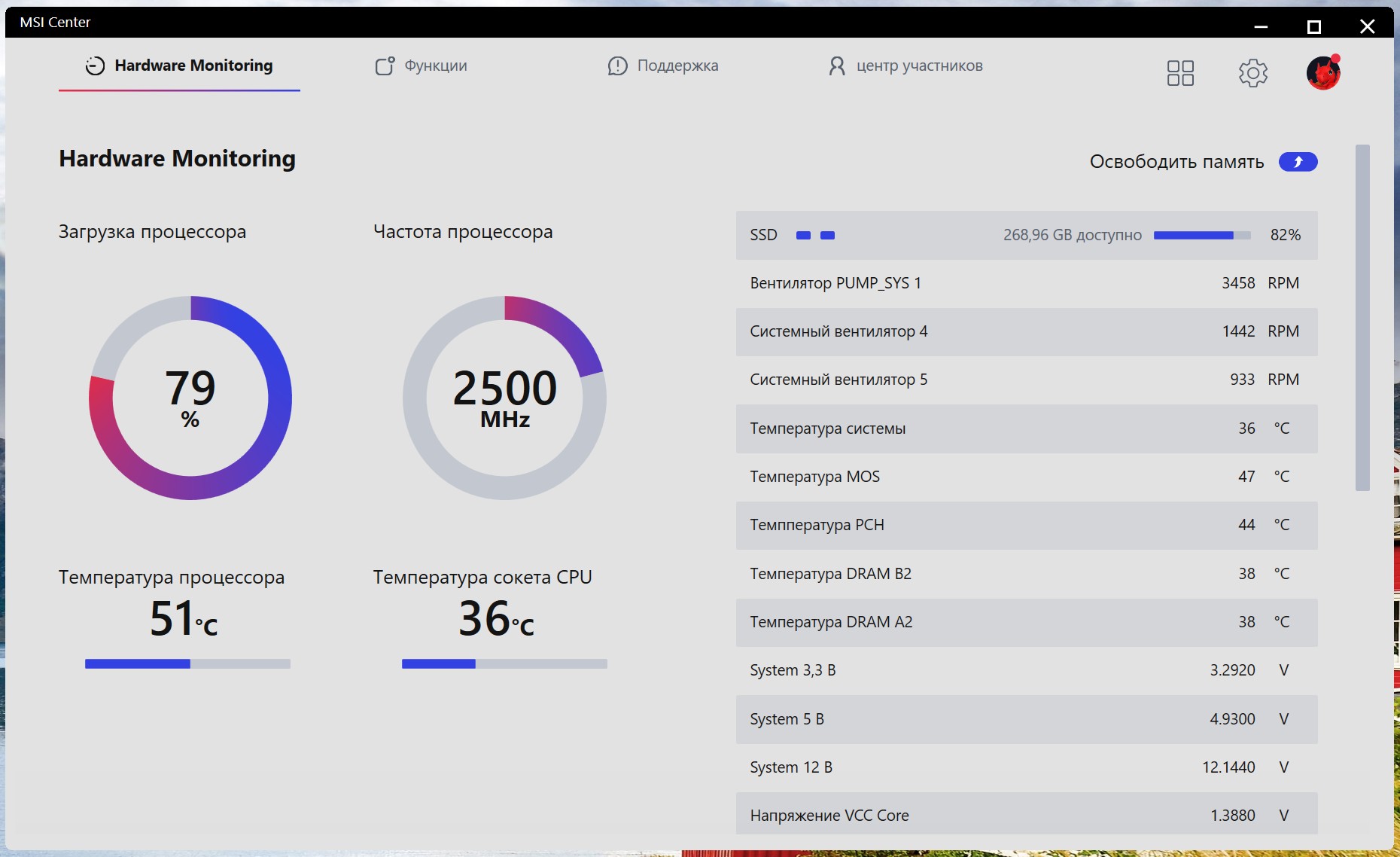Click the центр участников person icon
This screenshot has width=1400, height=857.
(x=836, y=66)
